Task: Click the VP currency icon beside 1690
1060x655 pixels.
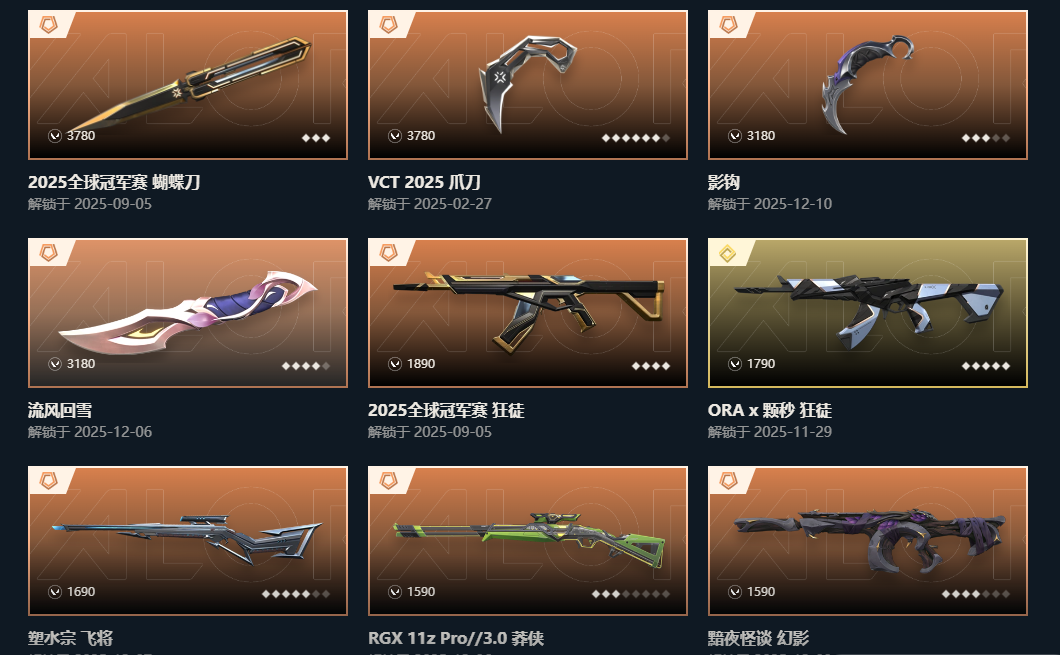Action: (55, 591)
